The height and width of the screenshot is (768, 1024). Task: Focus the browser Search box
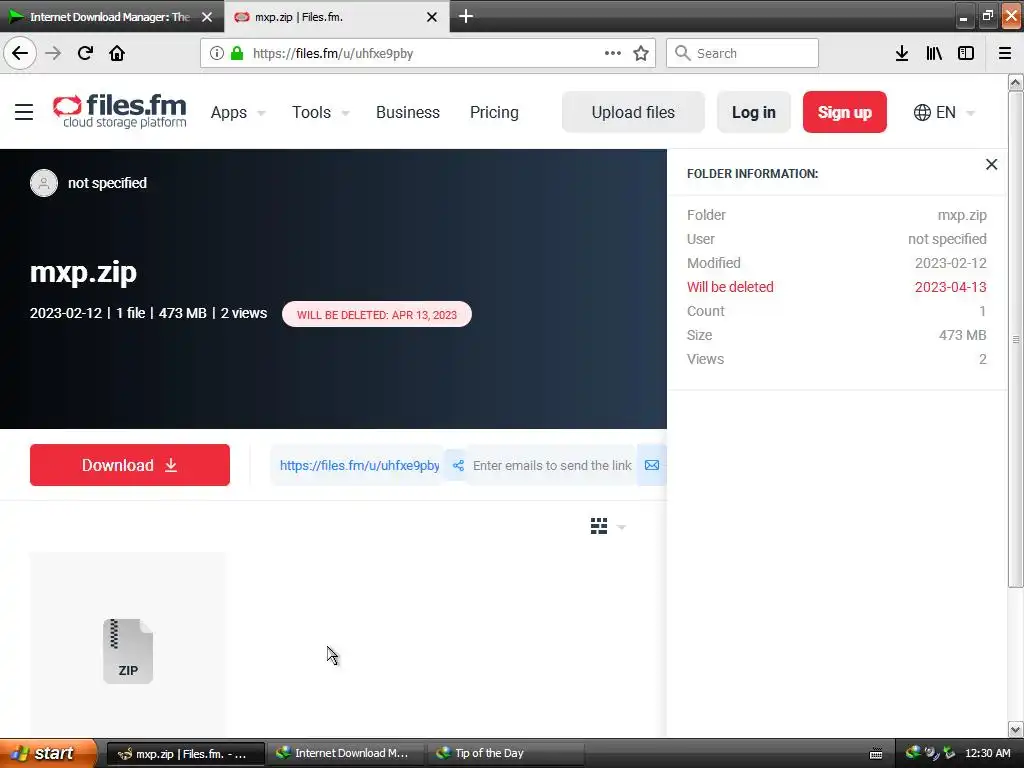click(x=742, y=53)
